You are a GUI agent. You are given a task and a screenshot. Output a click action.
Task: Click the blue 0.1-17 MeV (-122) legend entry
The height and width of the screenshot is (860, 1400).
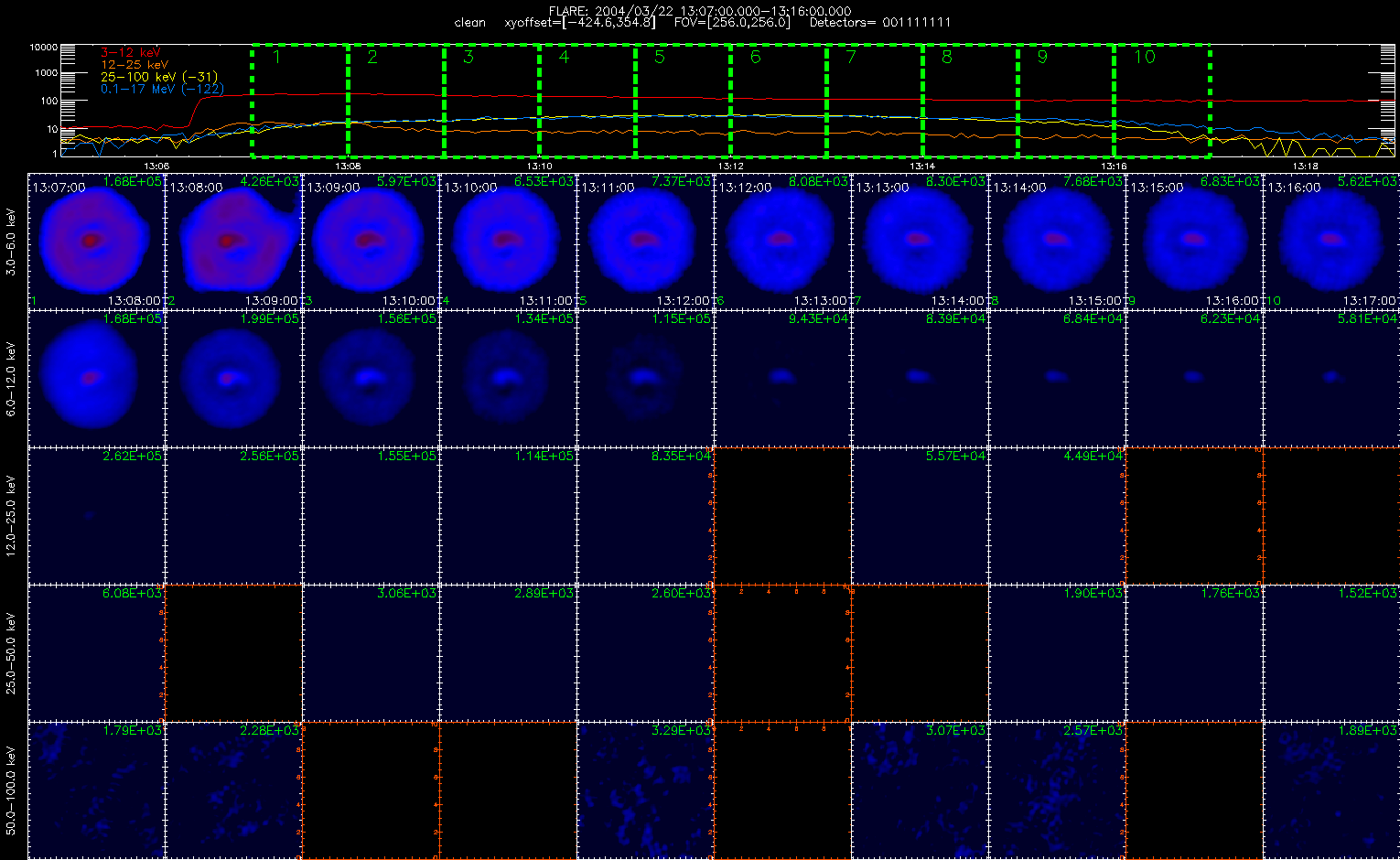pyautogui.click(x=162, y=89)
